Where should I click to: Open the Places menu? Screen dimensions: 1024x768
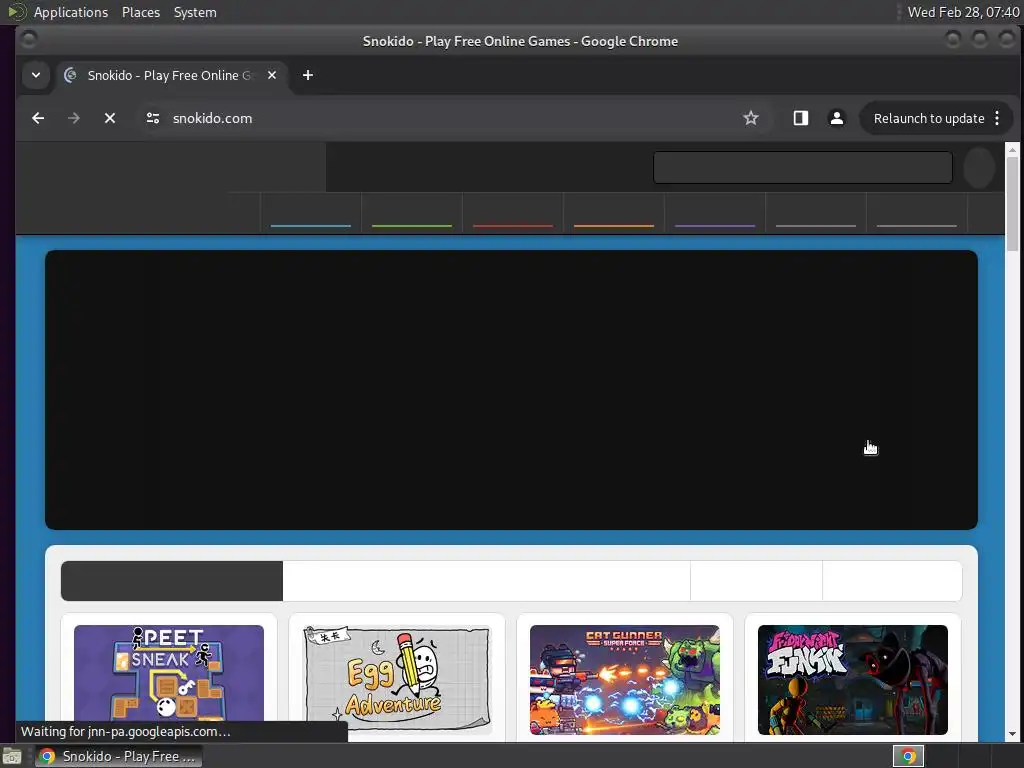pos(141,12)
